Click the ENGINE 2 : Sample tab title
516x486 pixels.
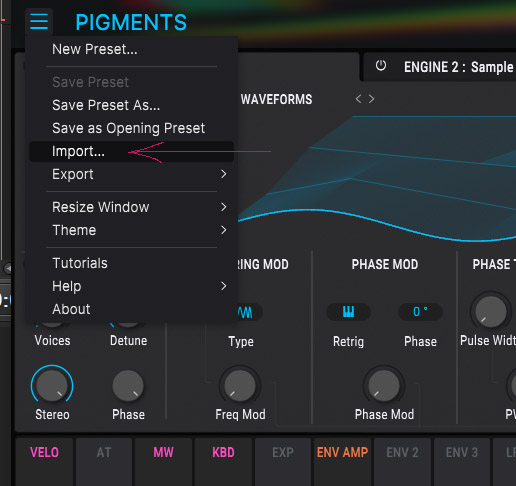[x=459, y=67]
